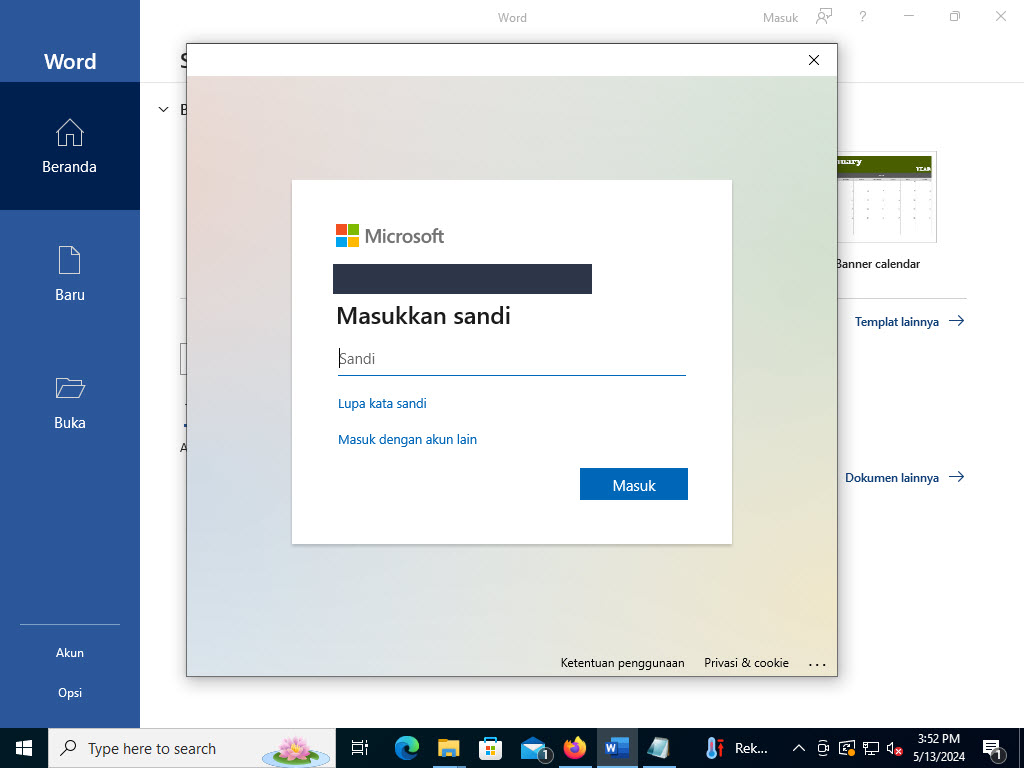
Task: Click the Lupa kata sandi link
Action: pyautogui.click(x=382, y=403)
